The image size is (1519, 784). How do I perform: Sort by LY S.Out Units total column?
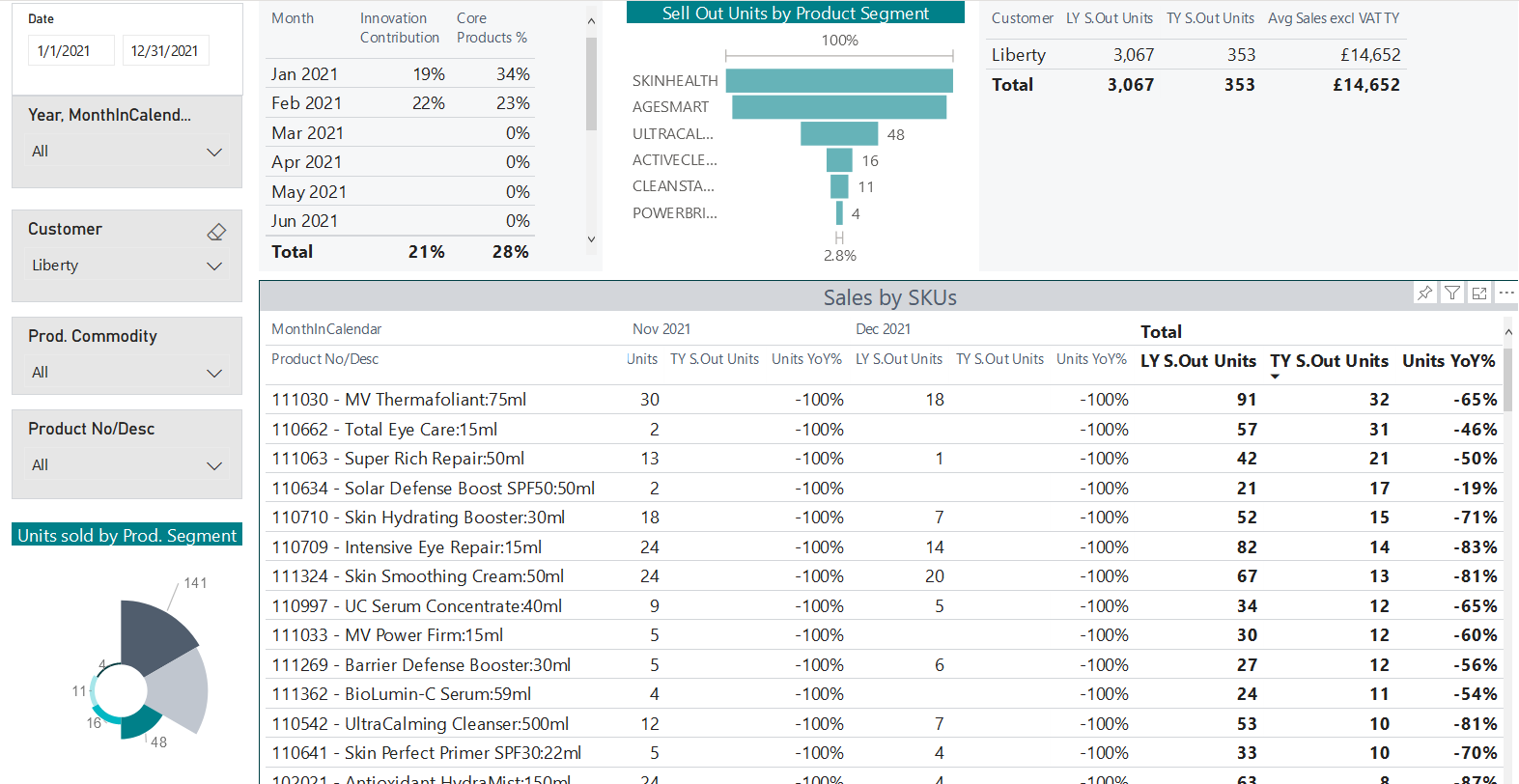1198,361
